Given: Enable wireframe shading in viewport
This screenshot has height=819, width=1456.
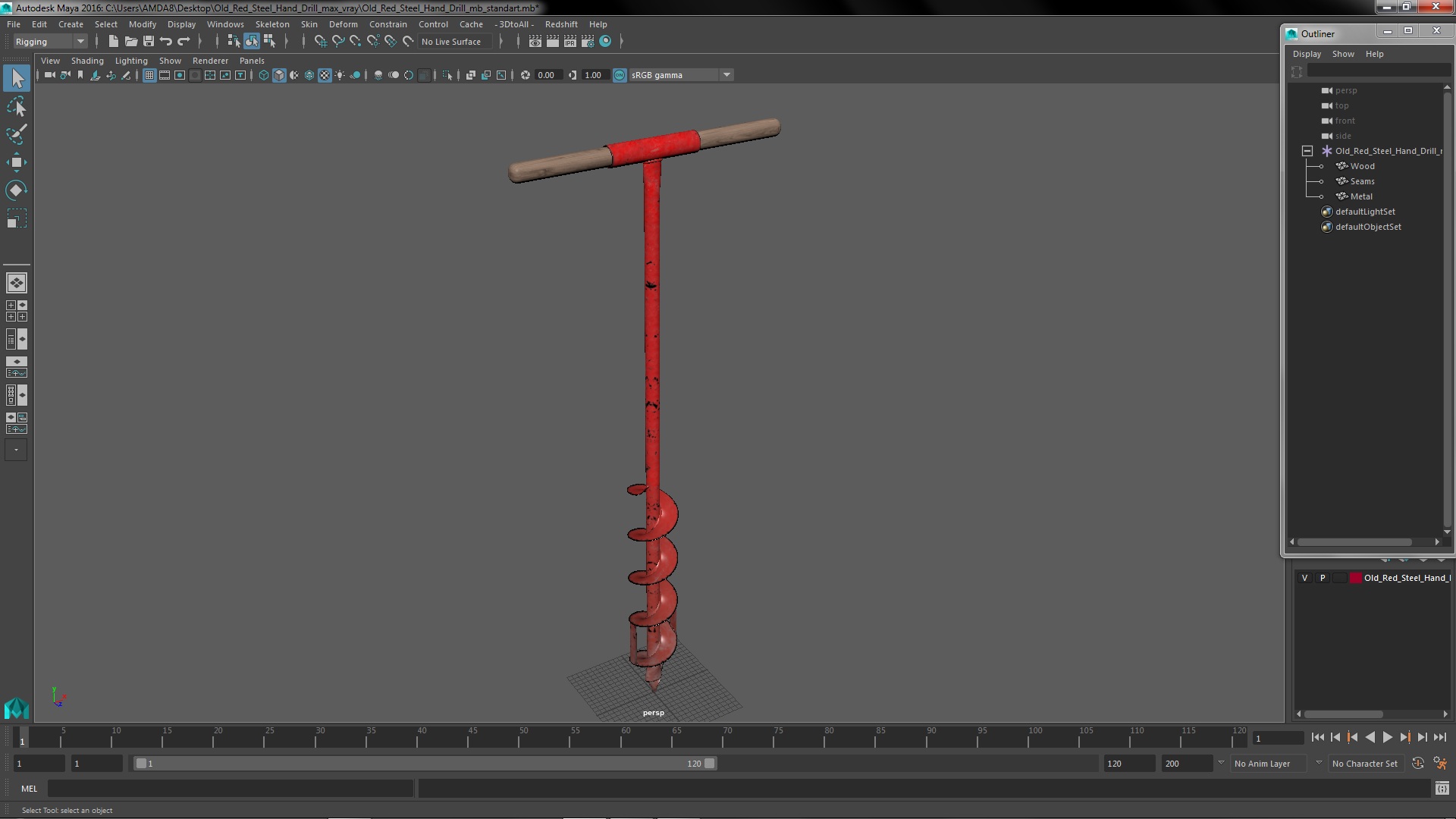Looking at the screenshot, I should coord(264,75).
